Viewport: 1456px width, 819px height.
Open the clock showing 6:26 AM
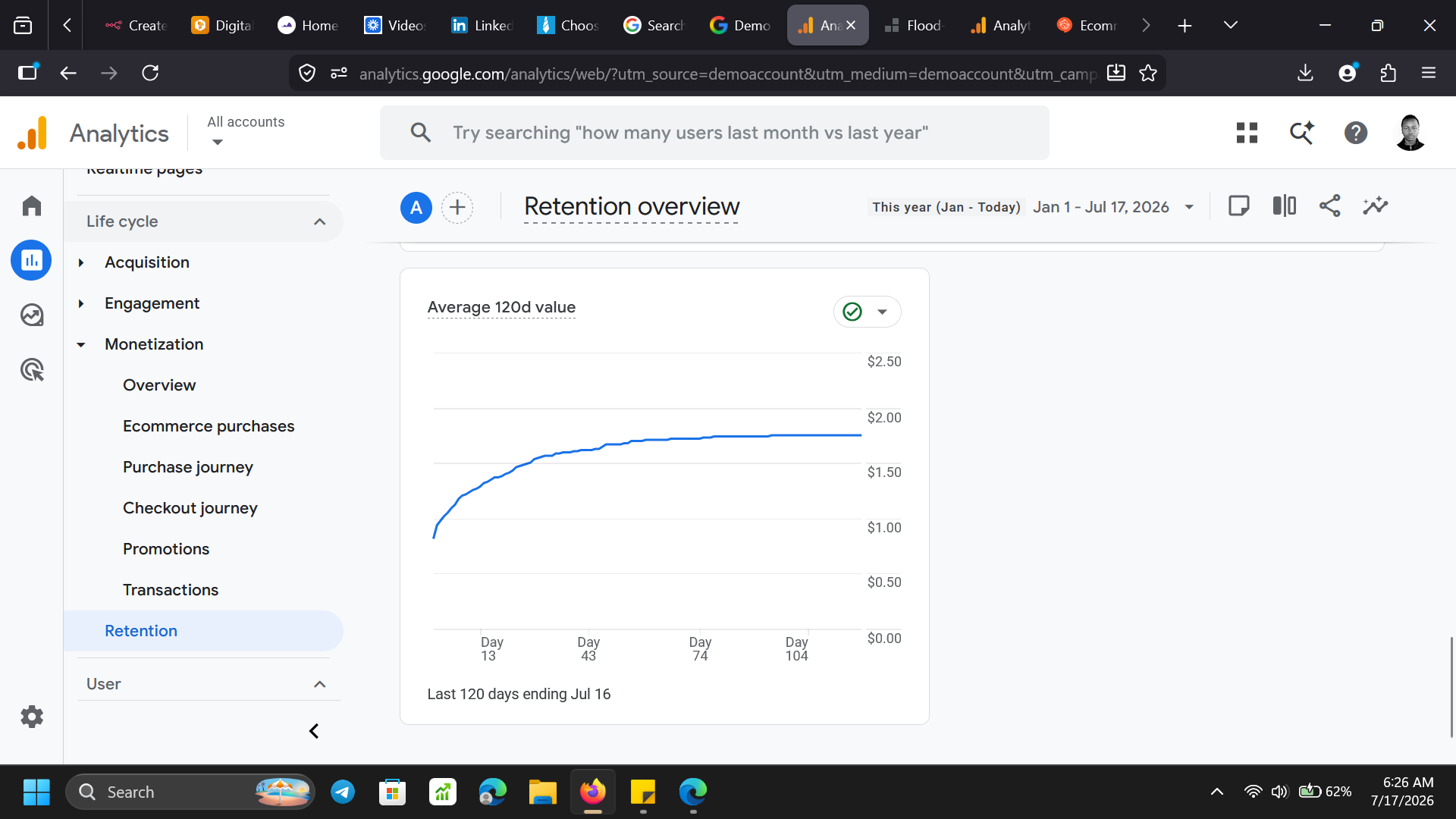[x=1407, y=783]
